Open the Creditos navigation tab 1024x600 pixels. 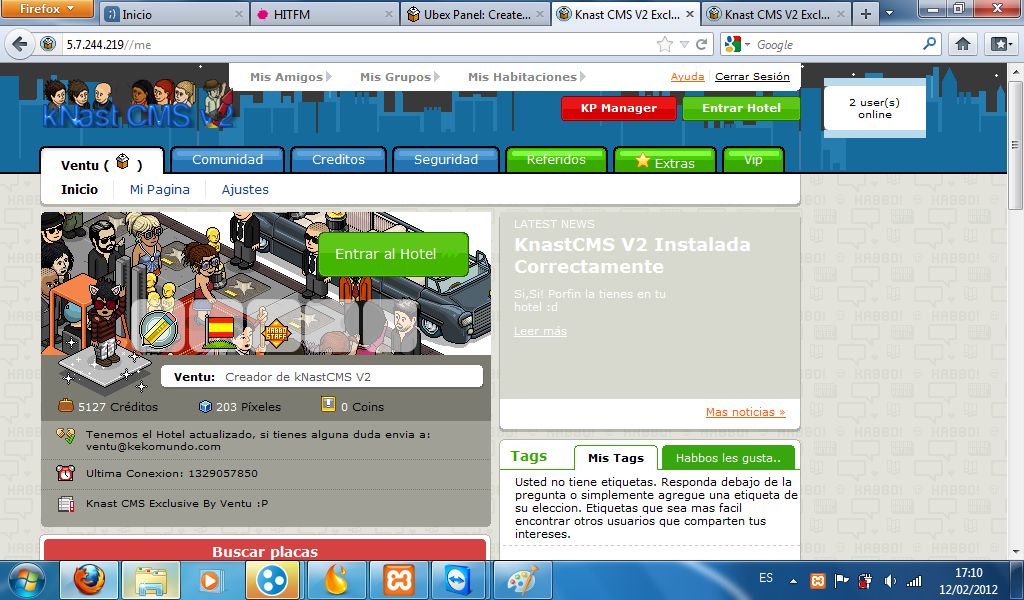point(338,159)
